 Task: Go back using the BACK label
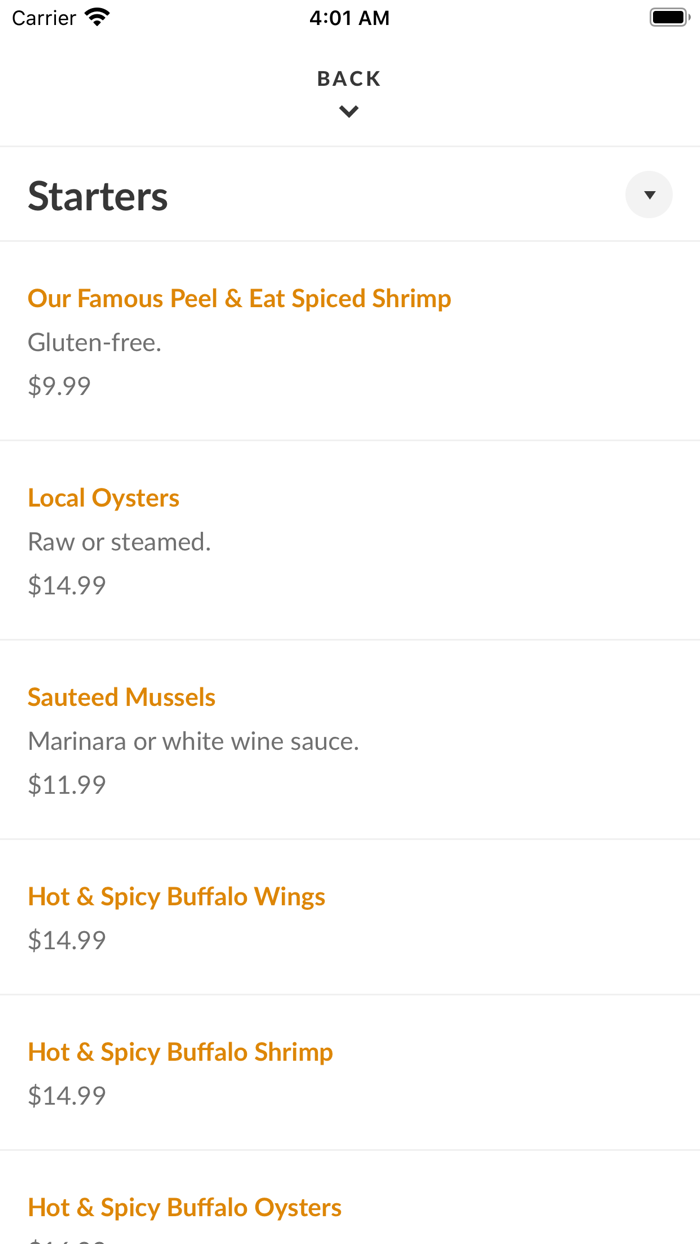click(348, 77)
